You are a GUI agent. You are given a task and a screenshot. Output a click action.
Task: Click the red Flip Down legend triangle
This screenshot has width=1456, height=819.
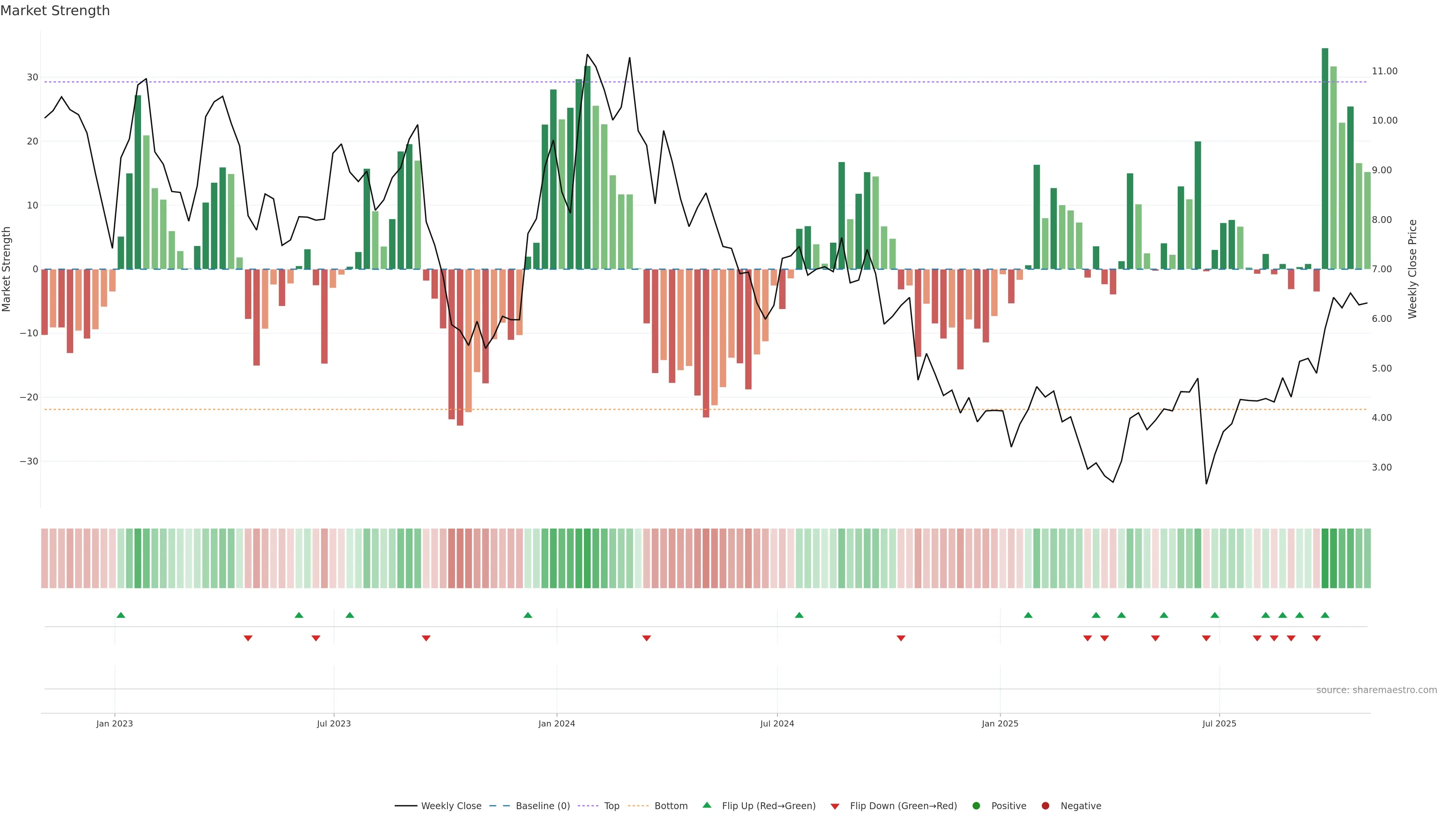(835, 806)
